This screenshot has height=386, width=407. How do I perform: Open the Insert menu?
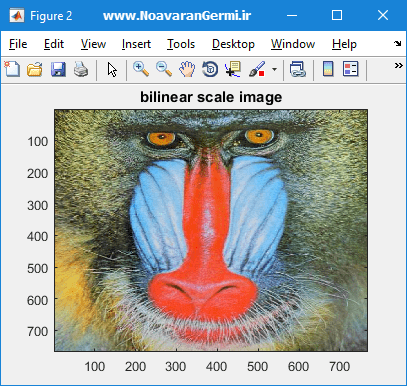pos(136,44)
